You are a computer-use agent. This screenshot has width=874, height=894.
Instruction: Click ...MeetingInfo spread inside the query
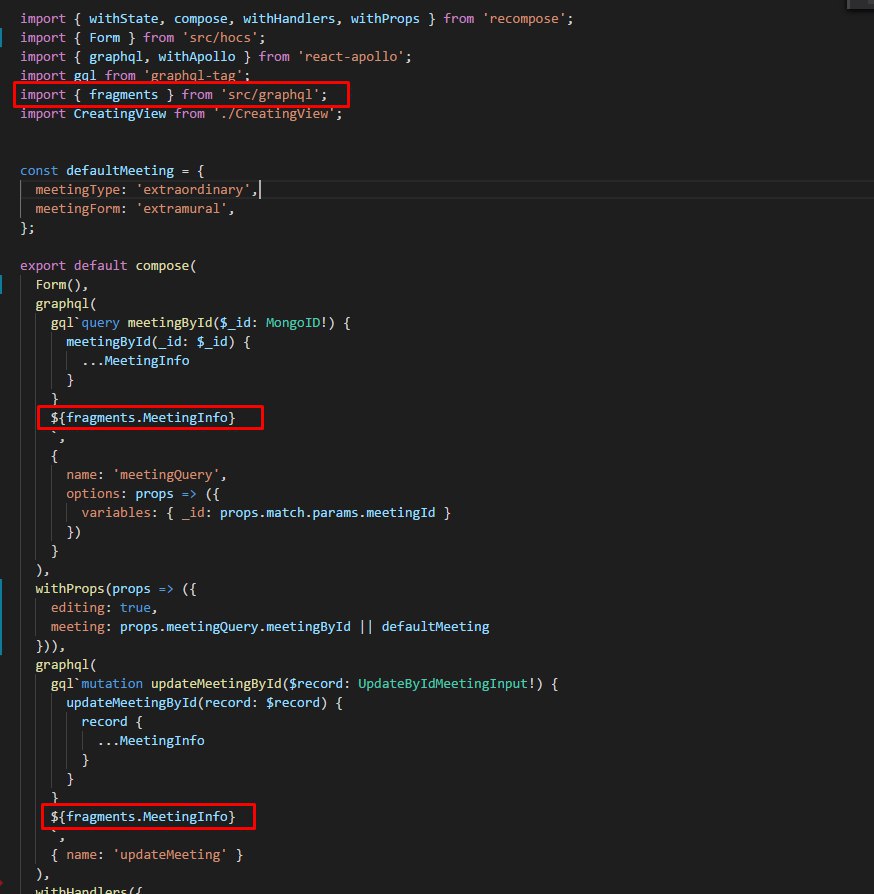[135, 360]
